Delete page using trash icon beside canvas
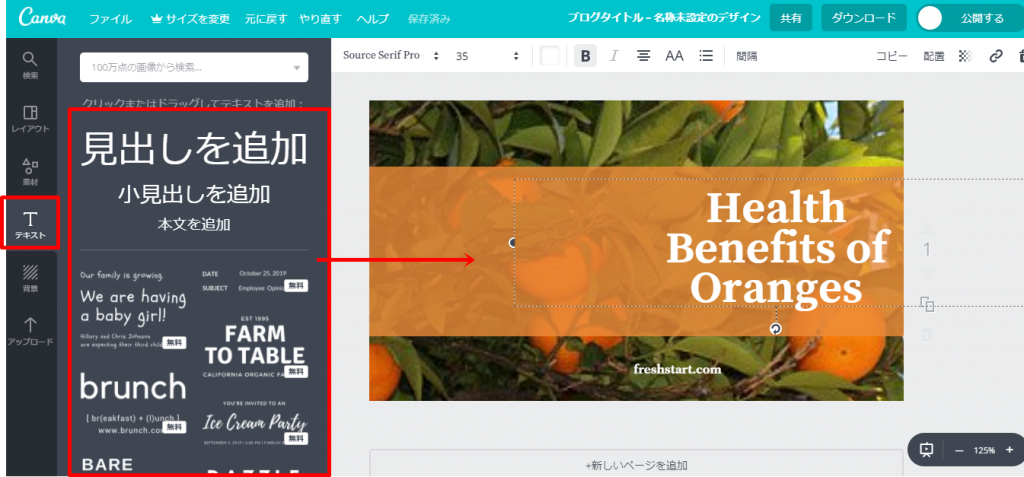The image size is (1024, 477). click(x=927, y=335)
